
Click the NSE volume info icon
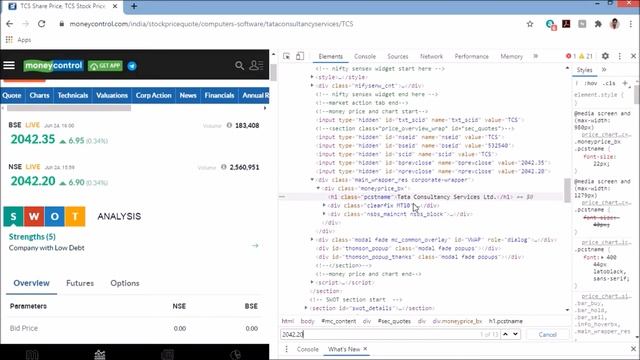(223, 167)
